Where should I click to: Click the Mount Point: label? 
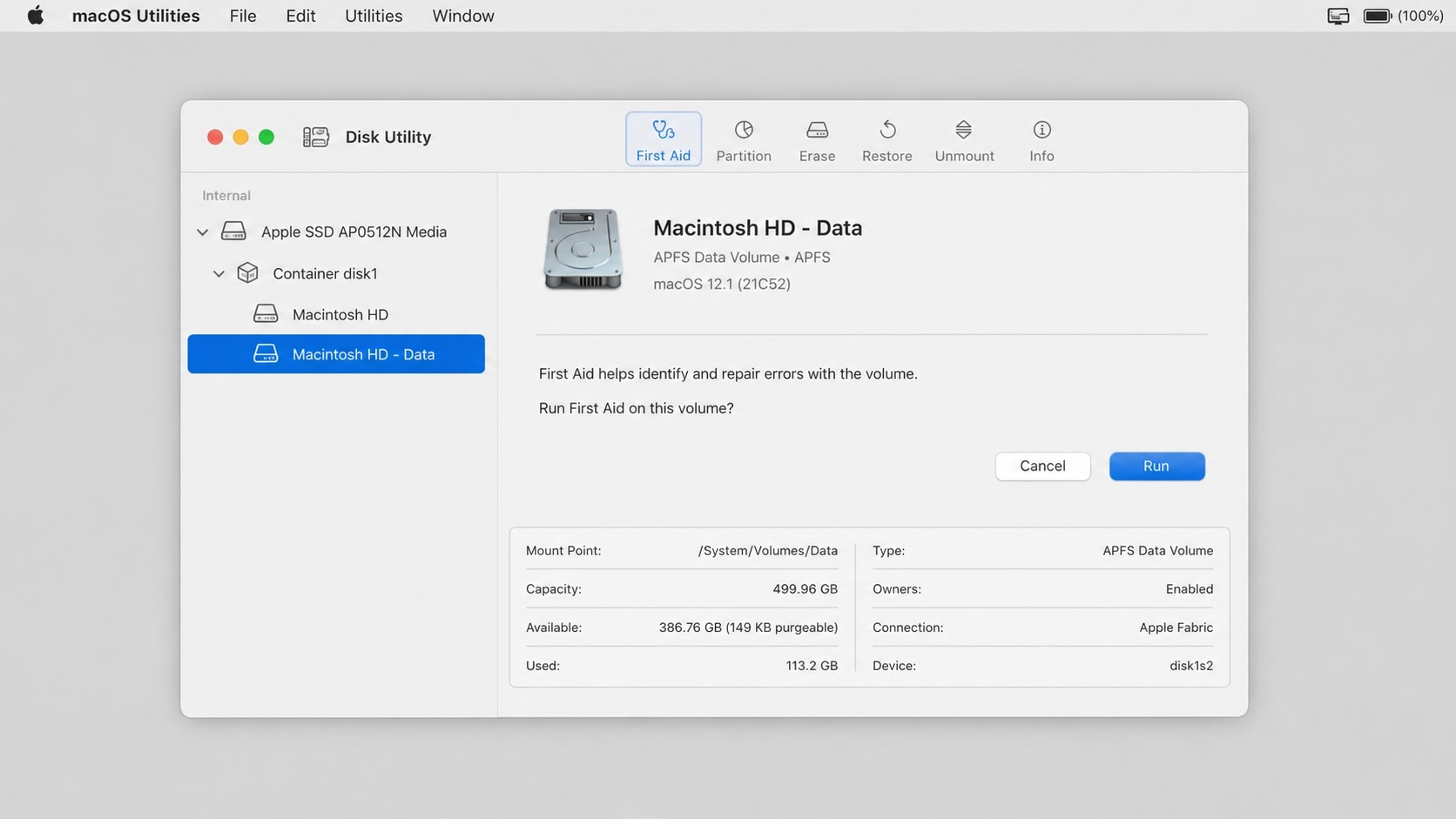(x=563, y=551)
